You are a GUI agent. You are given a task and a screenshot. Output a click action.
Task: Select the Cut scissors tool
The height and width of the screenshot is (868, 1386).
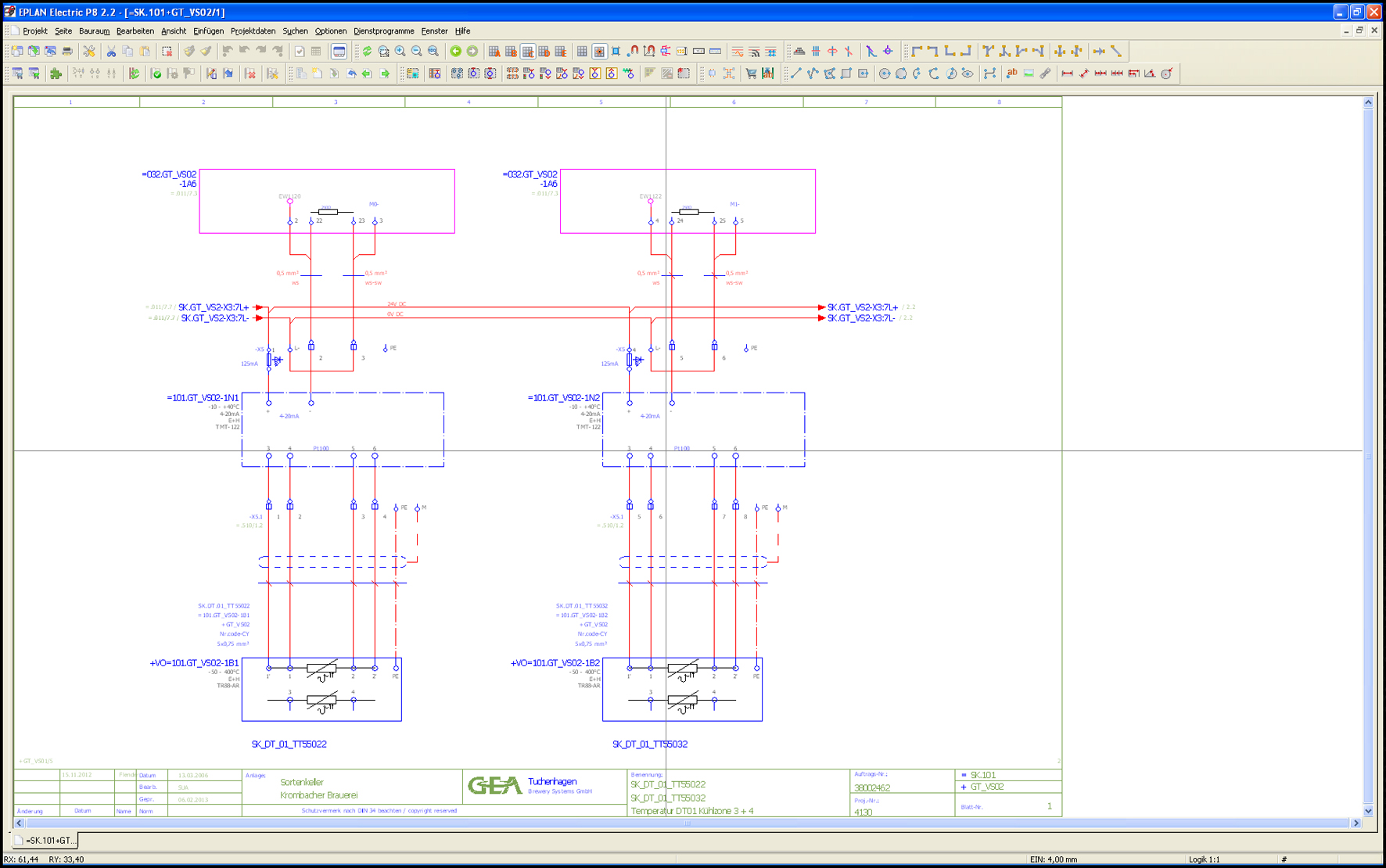(x=111, y=52)
